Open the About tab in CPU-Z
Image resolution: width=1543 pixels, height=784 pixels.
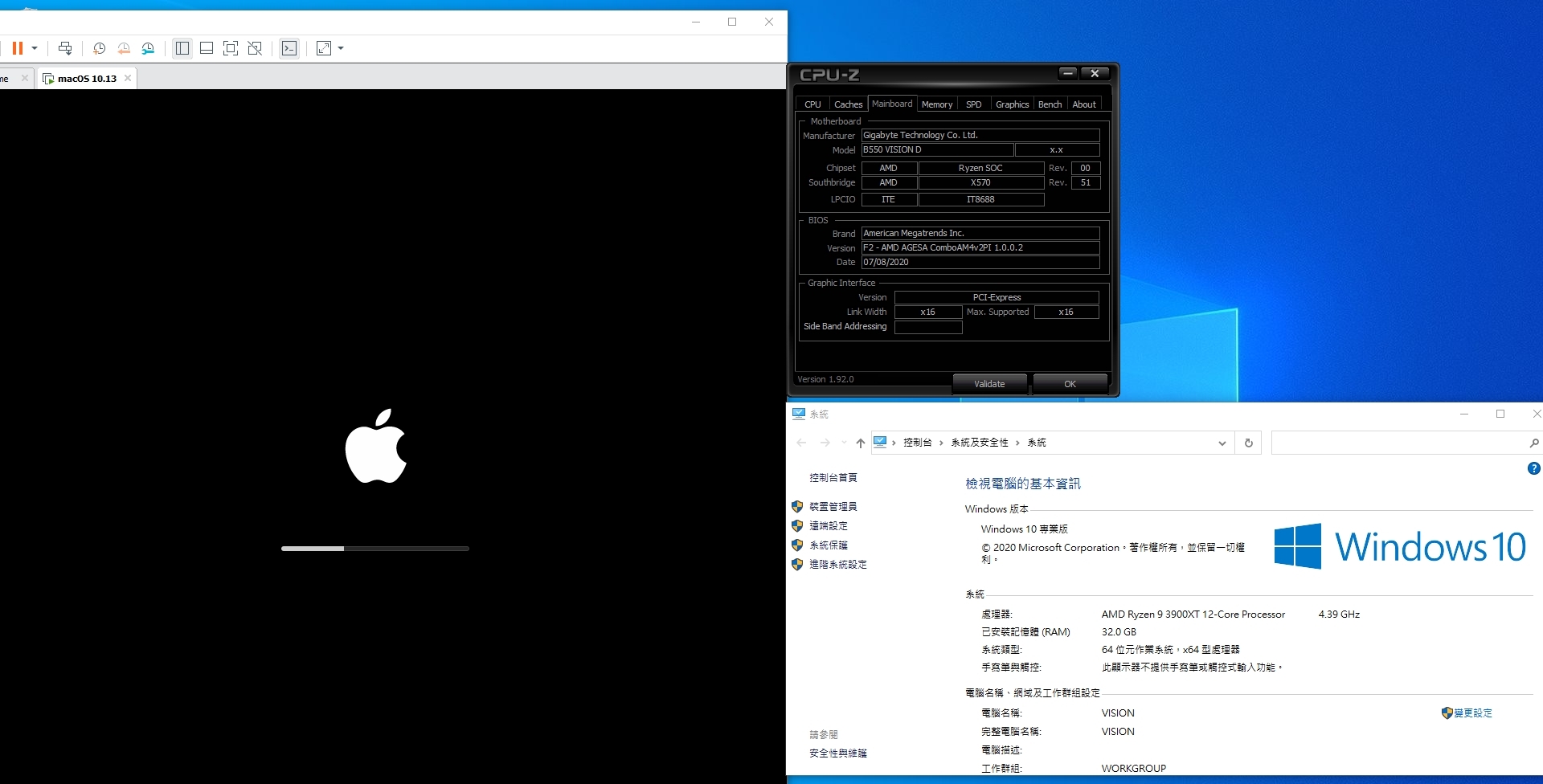[1084, 104]
